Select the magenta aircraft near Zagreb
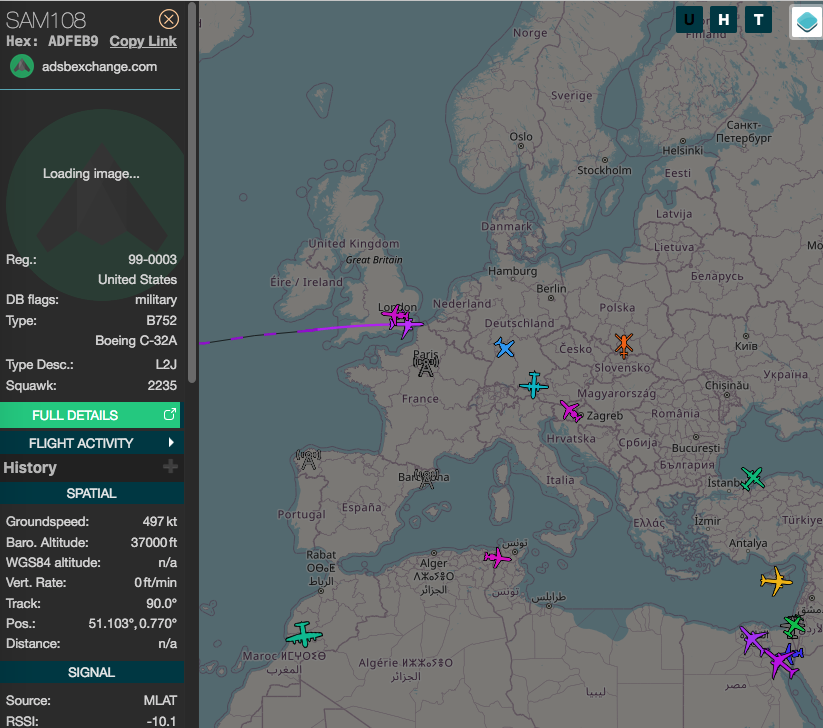 pyautogui.click(x=571, y=411)
